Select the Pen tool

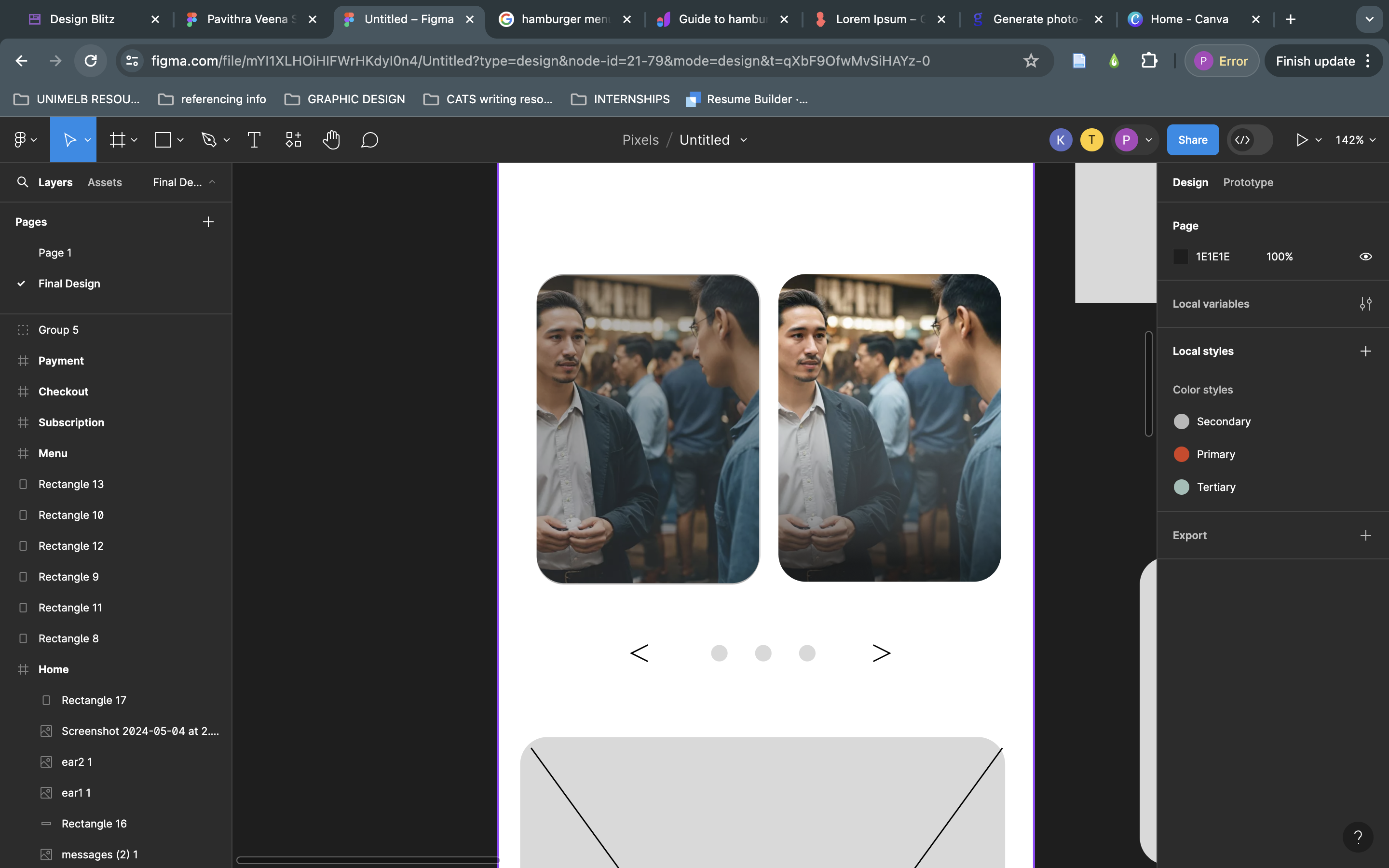209,139
